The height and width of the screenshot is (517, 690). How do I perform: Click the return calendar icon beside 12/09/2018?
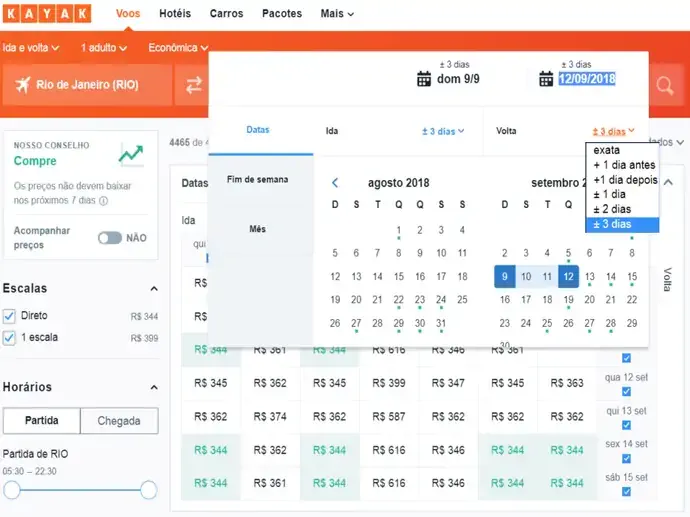point(546,79)
